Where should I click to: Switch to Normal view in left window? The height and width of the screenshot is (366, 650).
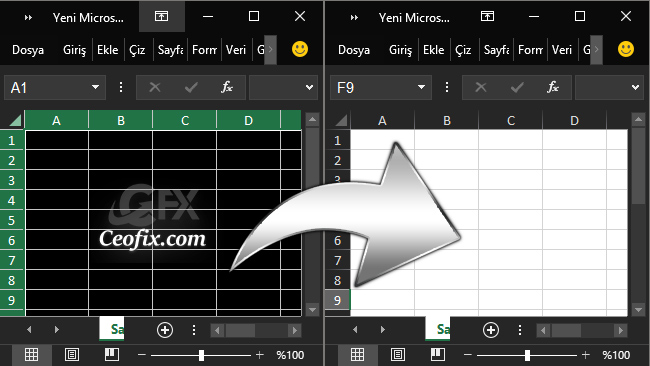[32, 355]
